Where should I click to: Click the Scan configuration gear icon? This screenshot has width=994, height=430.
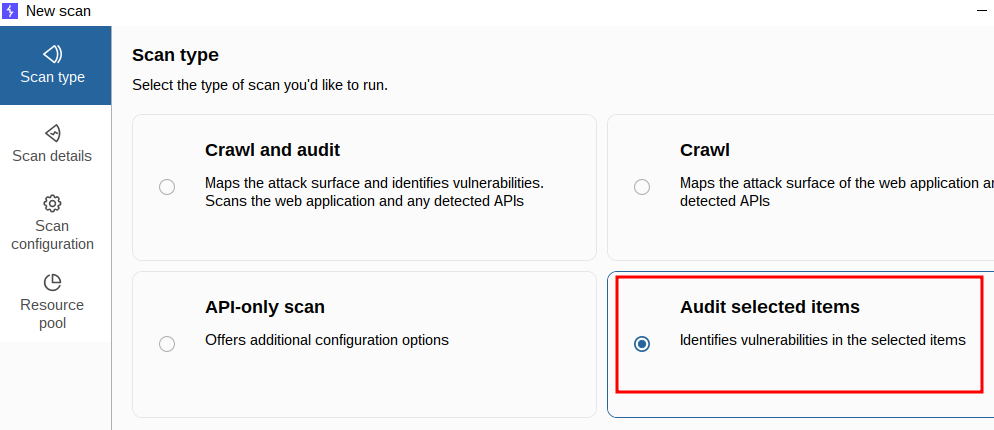point(52,204)
